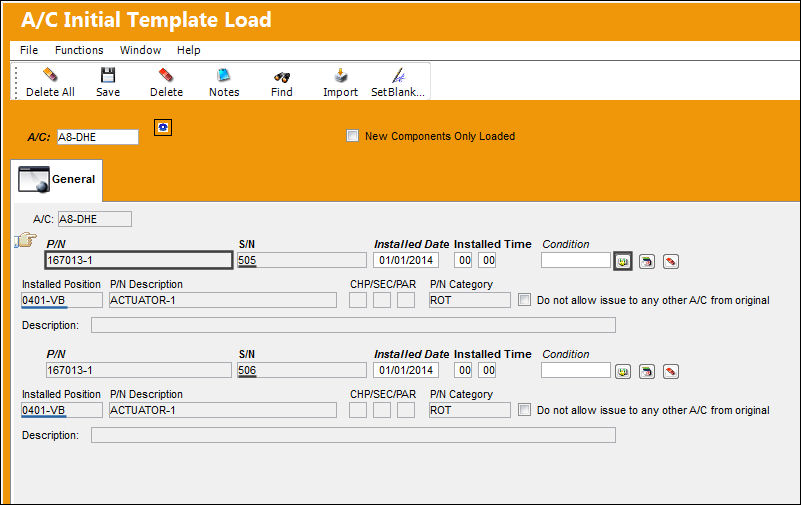Click the A/C lookup icon in header
The height and width of the screenshot is (505, 801).
163,127
